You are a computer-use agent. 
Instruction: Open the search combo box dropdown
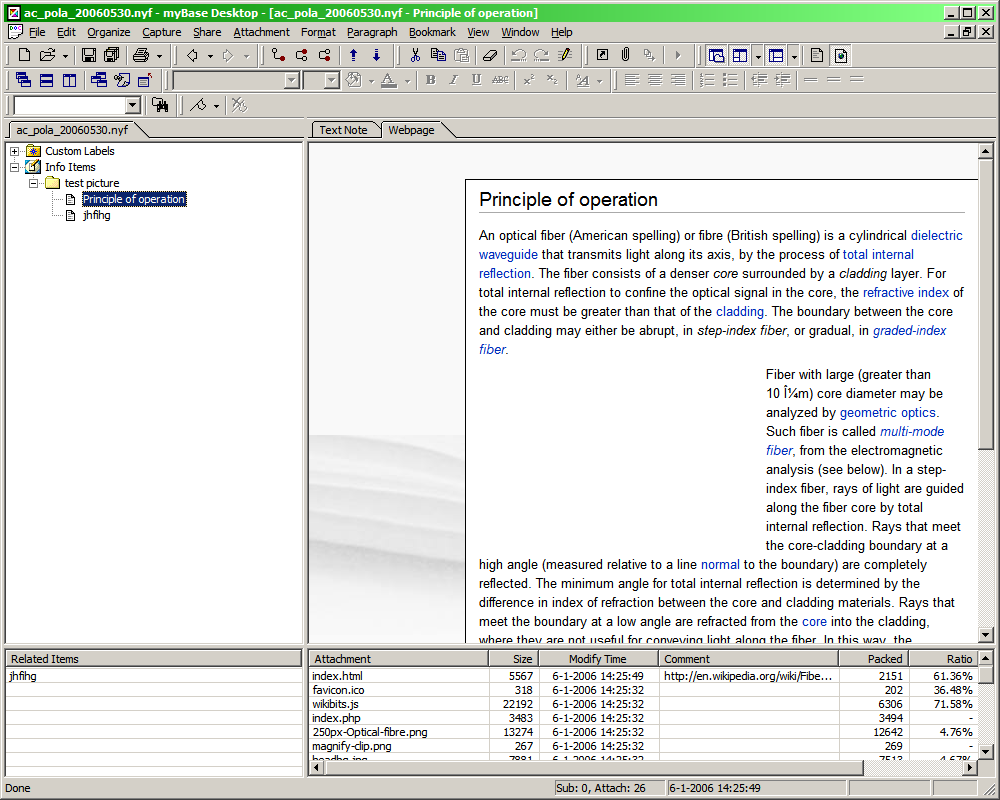132,105
